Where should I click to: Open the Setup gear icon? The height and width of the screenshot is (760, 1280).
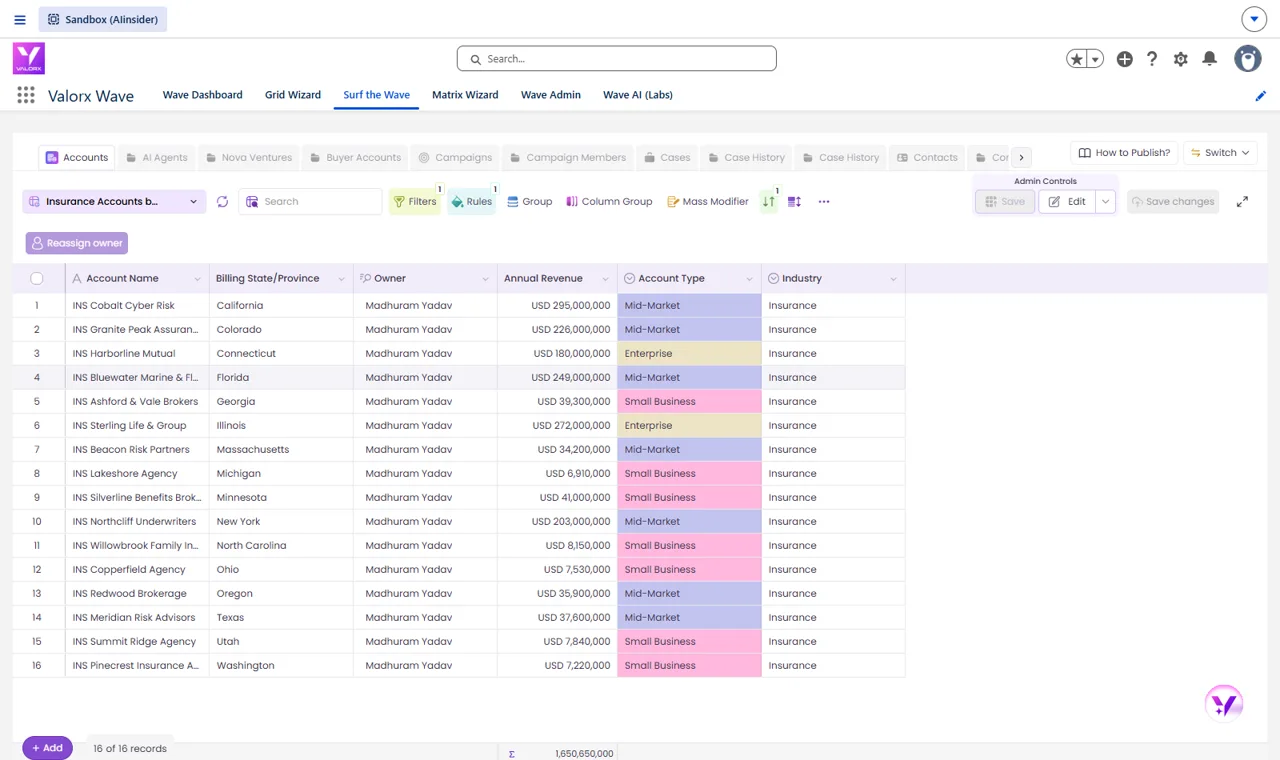(1181, 59)
